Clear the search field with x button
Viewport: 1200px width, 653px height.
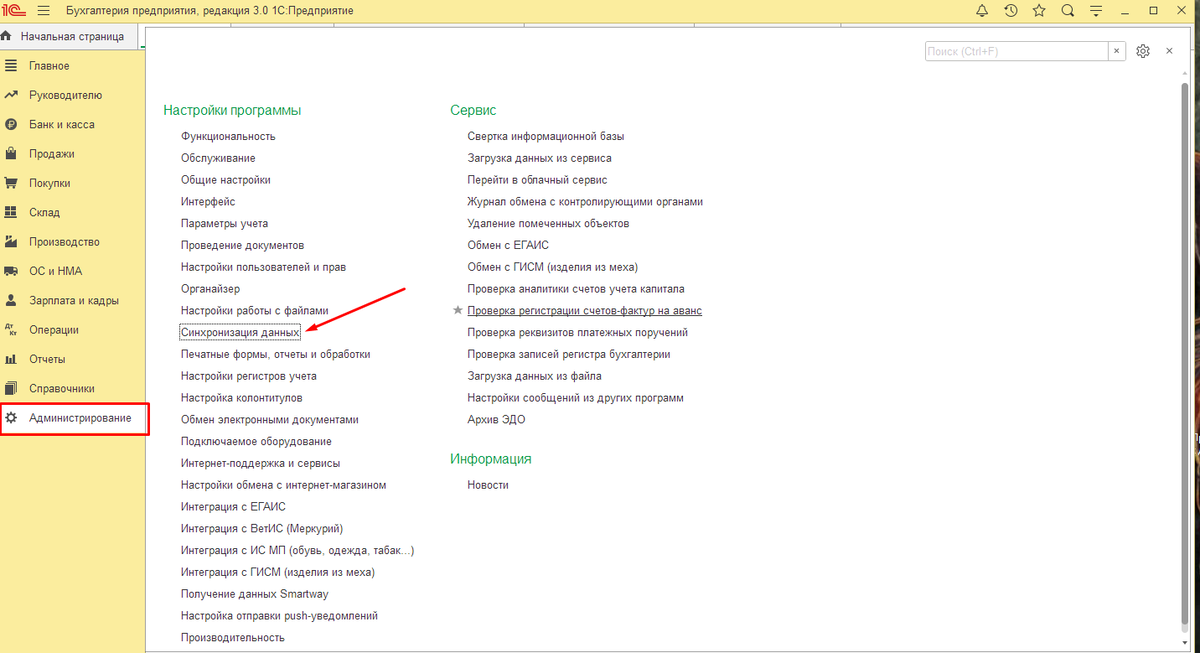1116,51
